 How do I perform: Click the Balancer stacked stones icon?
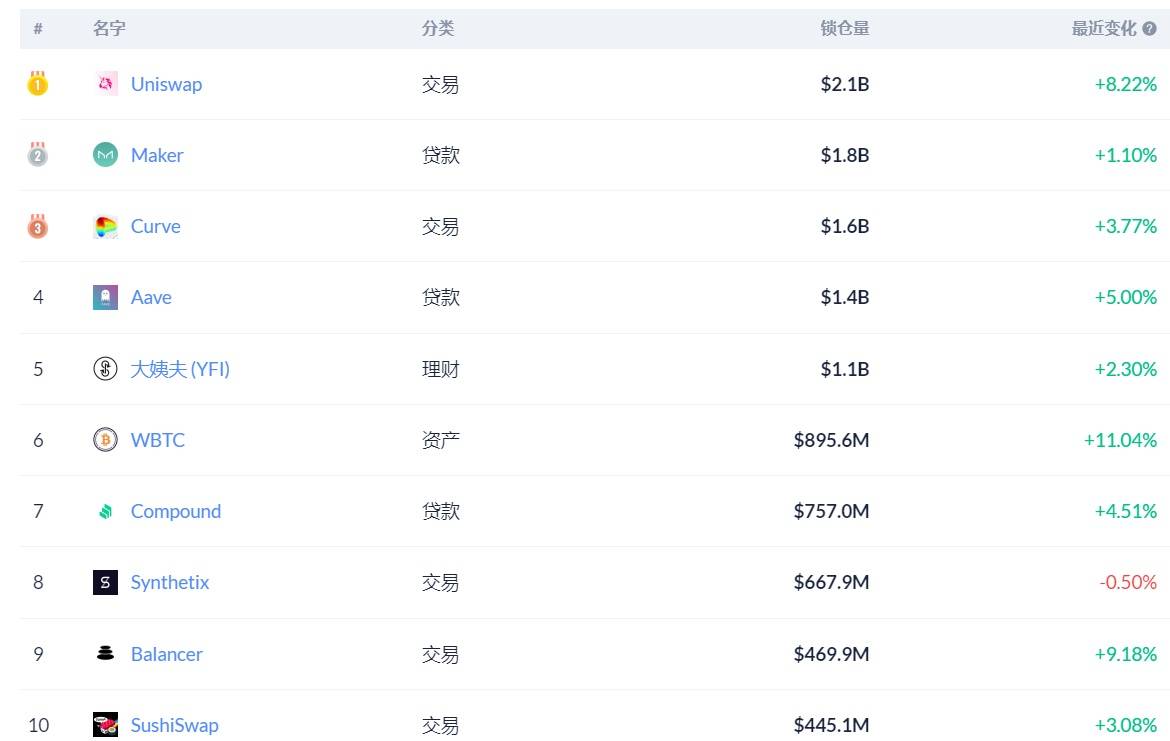(105, 654)
